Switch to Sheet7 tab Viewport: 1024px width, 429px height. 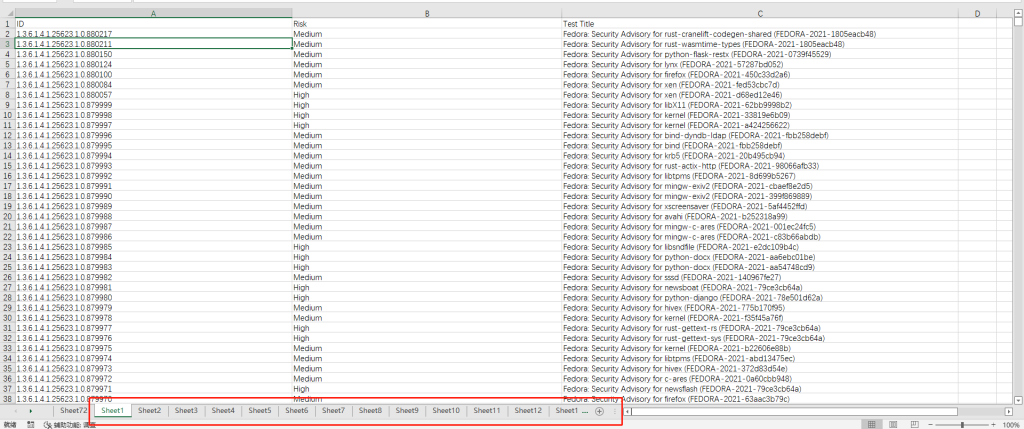334,411
